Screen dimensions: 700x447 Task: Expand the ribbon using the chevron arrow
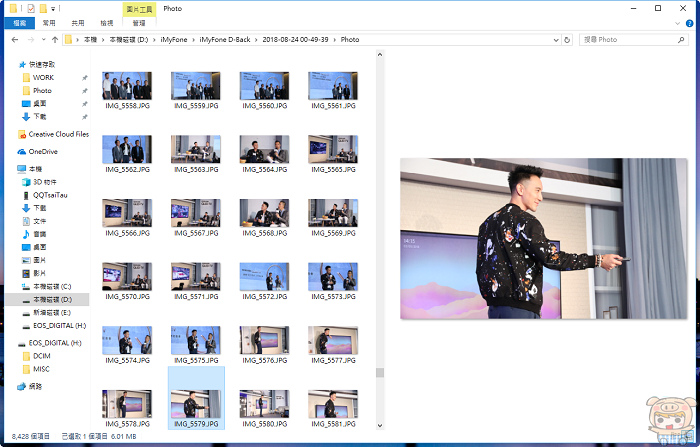click(677, 21)
